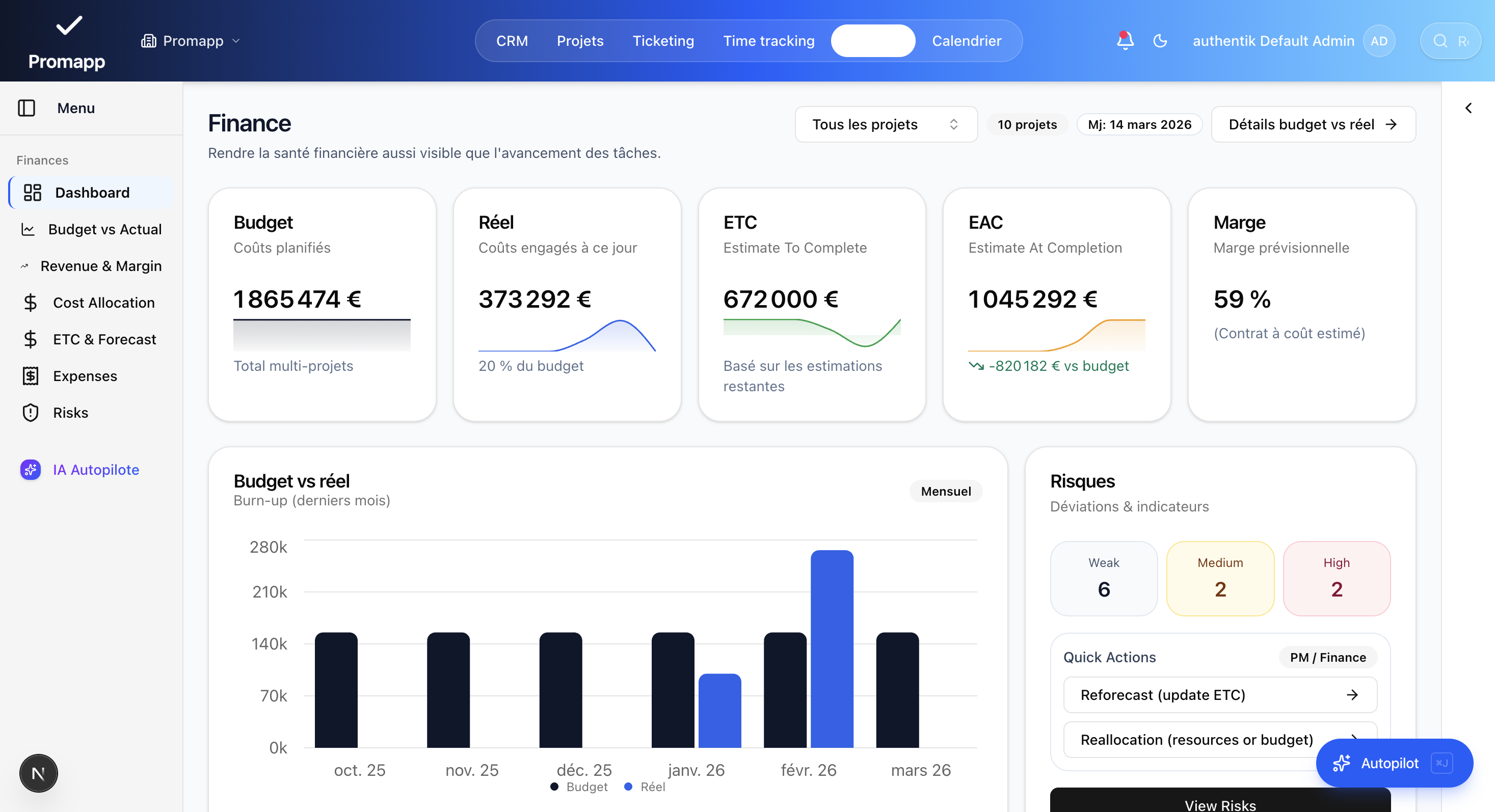
Task: Click the Réel 373 292 € value
Action: point(535,300)
